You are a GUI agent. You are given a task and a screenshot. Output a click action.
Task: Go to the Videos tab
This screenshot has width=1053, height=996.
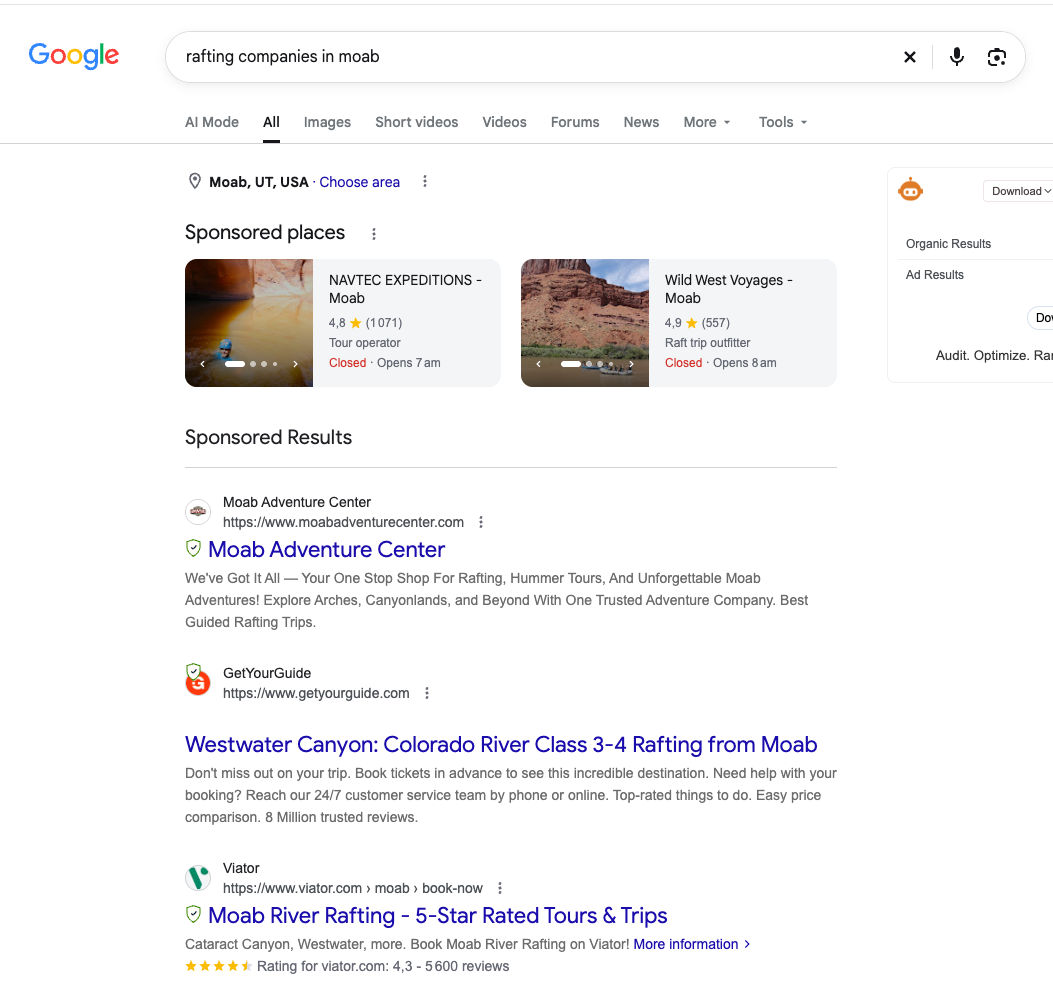click(504, 122)
